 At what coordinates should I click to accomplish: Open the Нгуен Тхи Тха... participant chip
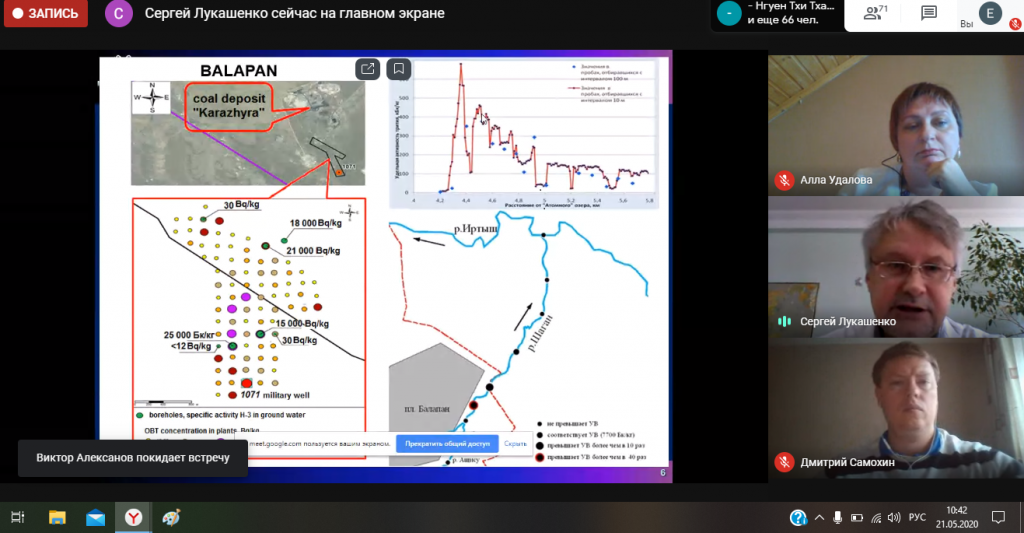coord(776,13)
